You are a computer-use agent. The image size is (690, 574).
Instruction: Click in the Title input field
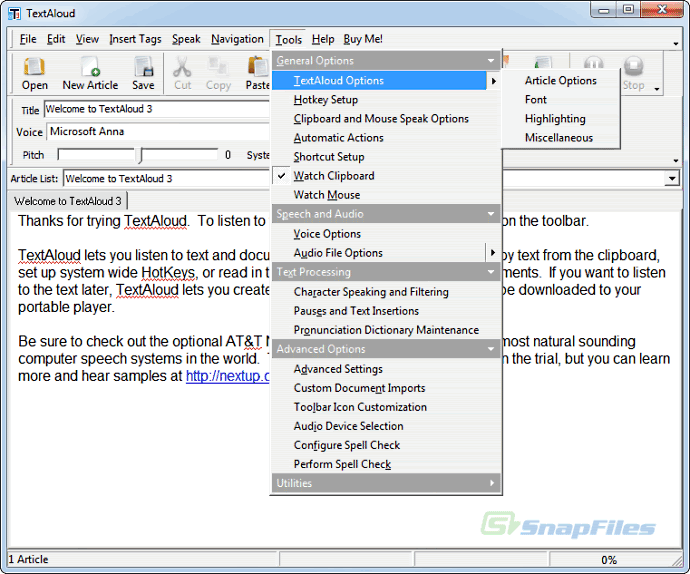156,109
